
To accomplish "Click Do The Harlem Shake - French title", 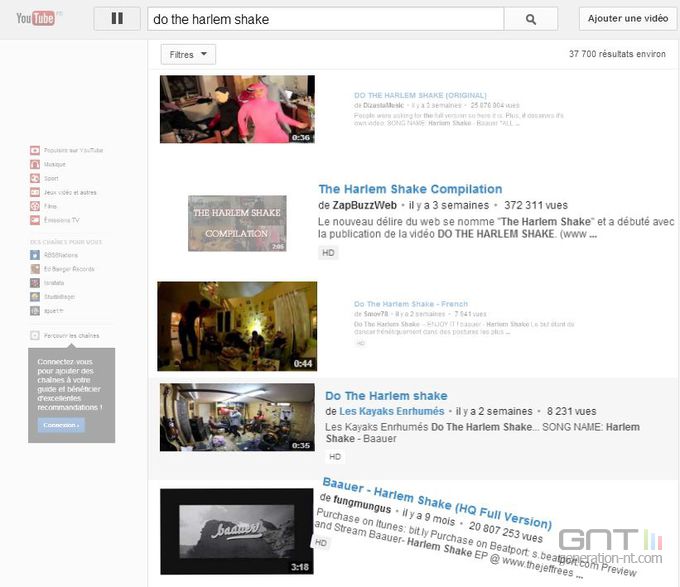I will click(411, 304).
